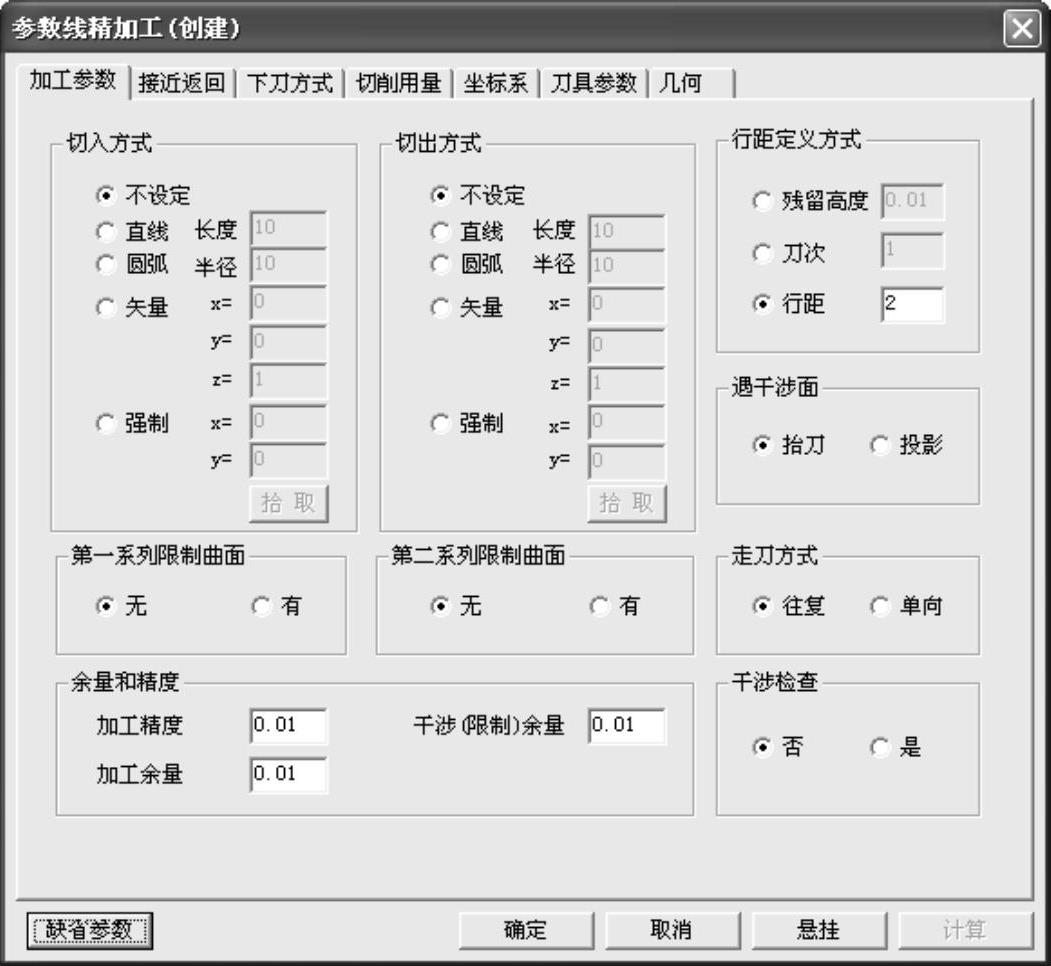
Task: Choose 残留高度 row spacing option
Action: point(762,202)
